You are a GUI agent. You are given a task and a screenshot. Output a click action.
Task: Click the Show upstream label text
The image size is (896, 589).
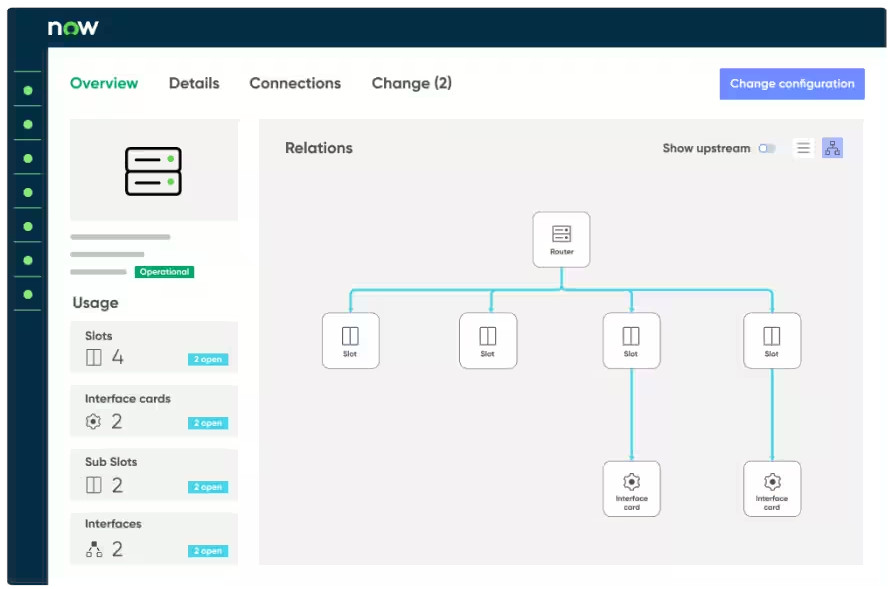tap(706, 149)
